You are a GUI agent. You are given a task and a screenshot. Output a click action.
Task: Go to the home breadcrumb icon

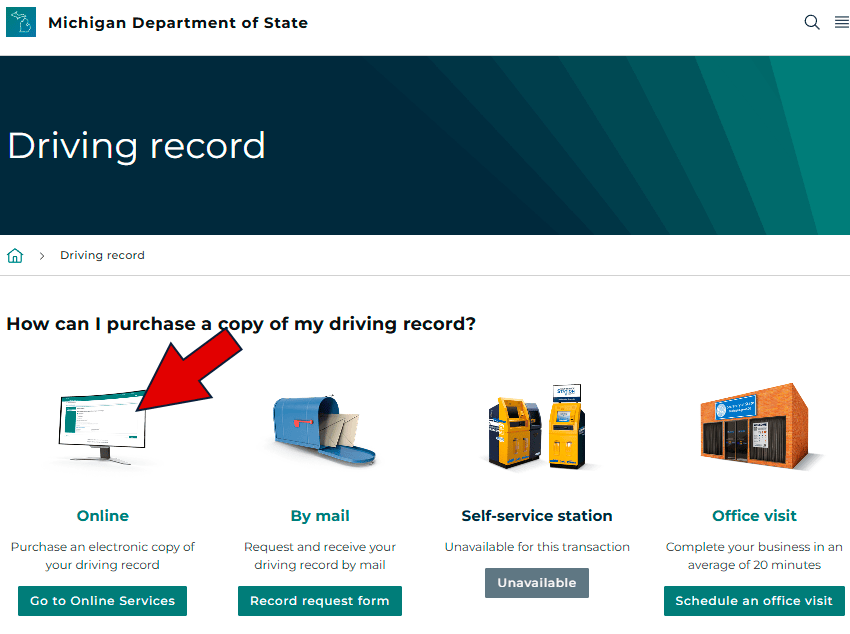15,255
